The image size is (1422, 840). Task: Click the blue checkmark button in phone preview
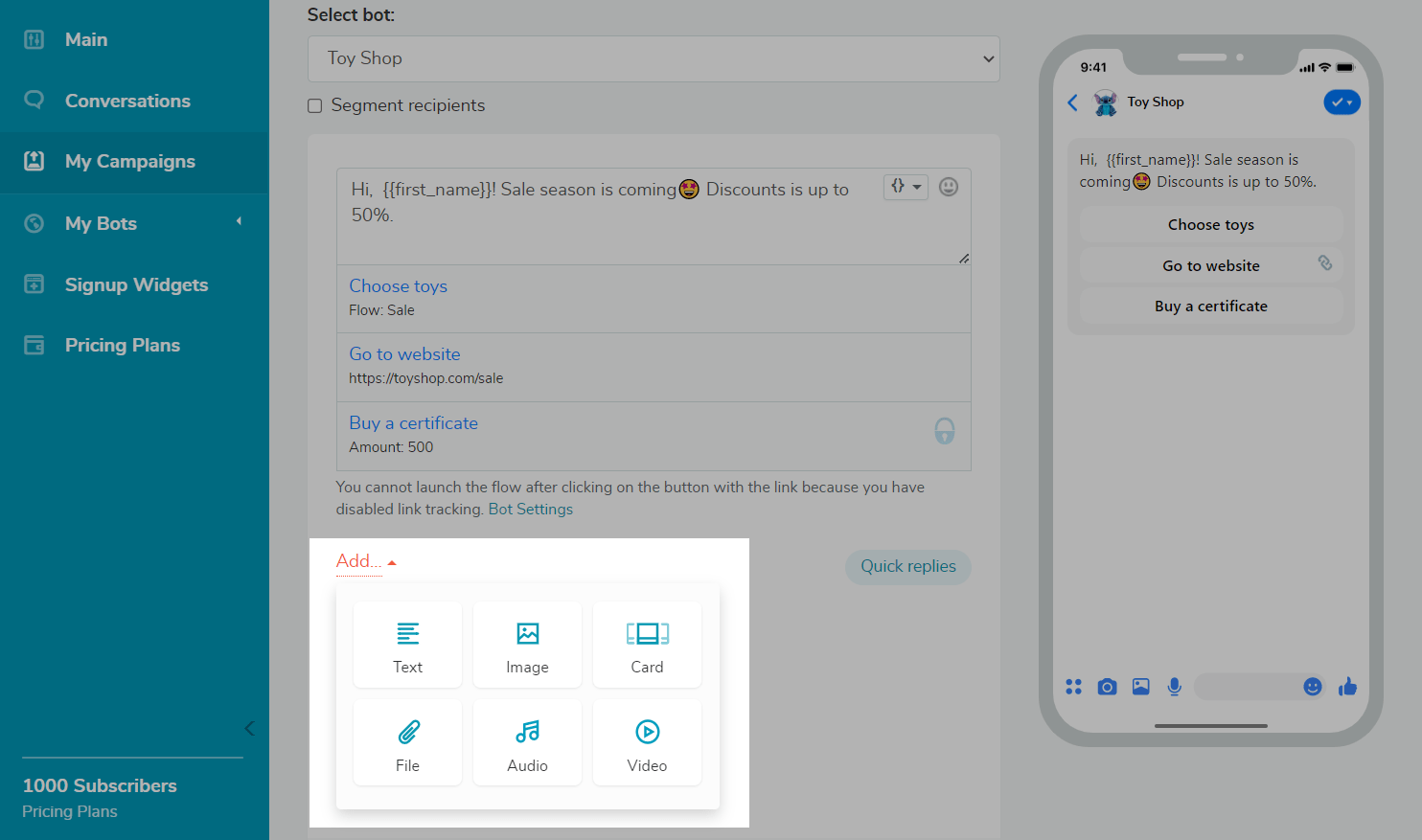point(1342,102)
